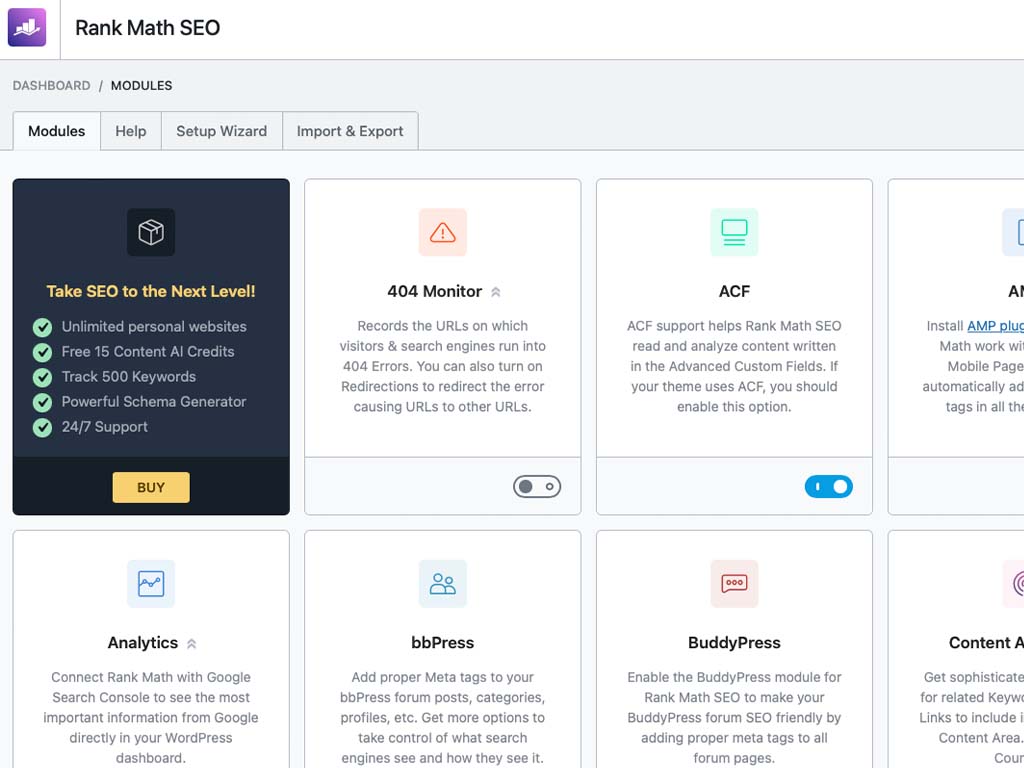Click the box icon in the upgrade banner

coord(151,232)
